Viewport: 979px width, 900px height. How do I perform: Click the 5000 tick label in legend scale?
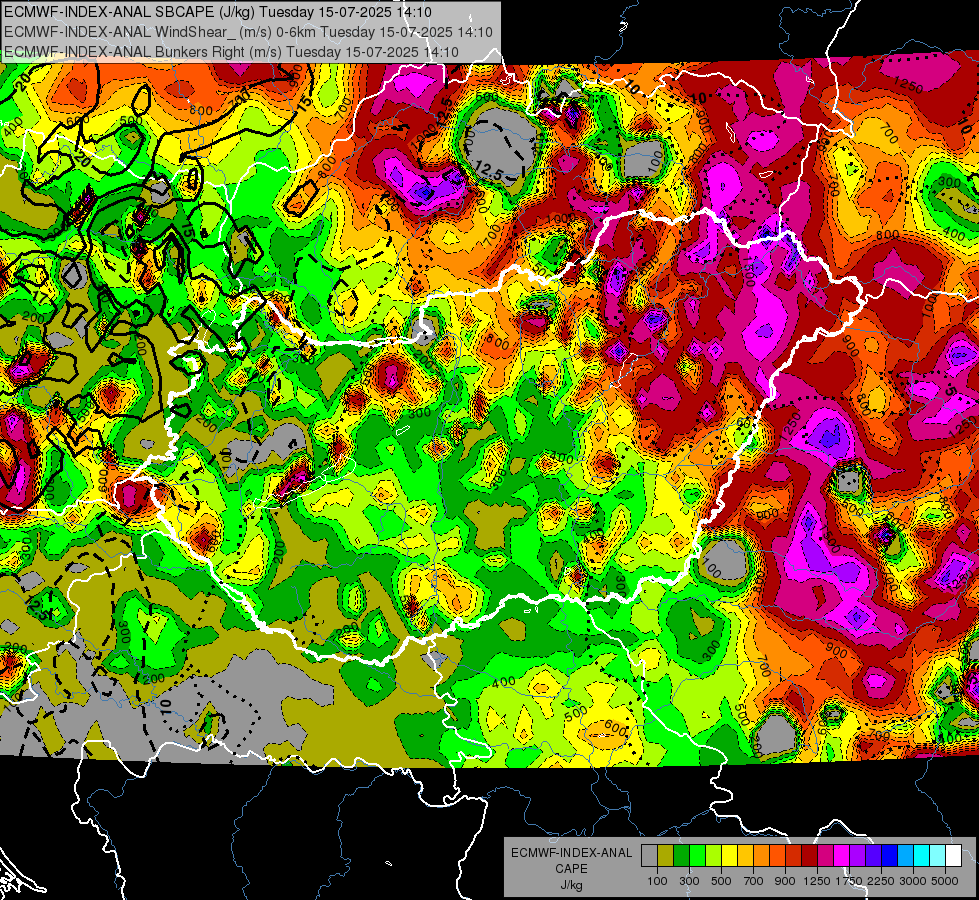click(945, 881)
